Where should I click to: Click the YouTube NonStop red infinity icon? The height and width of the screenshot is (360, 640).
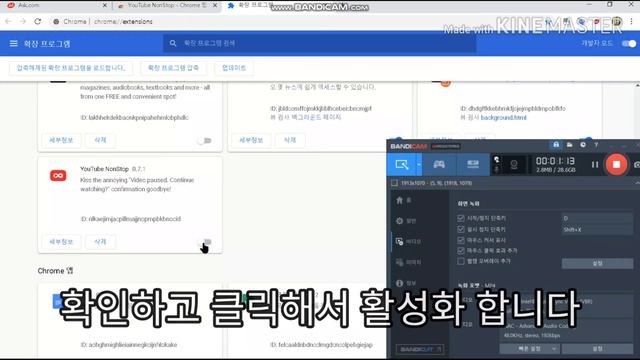tap(58, 176)
